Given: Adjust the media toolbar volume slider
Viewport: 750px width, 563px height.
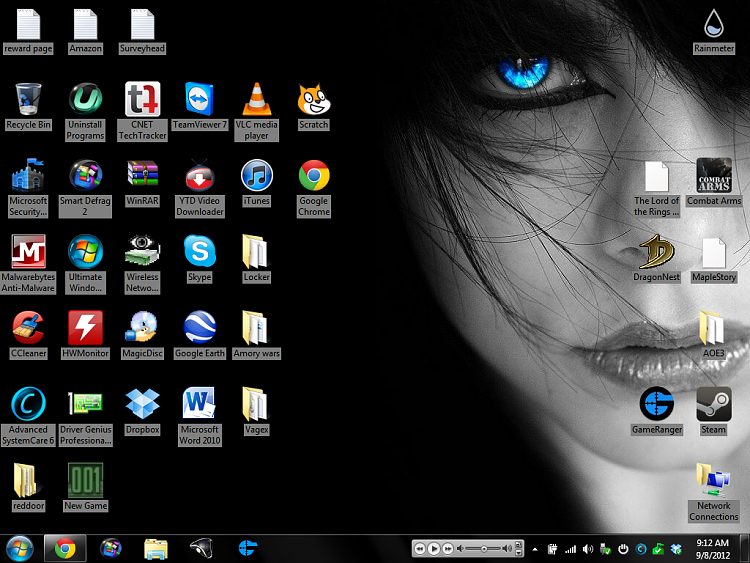Looking at the screenshot, I should coord(483,549).
